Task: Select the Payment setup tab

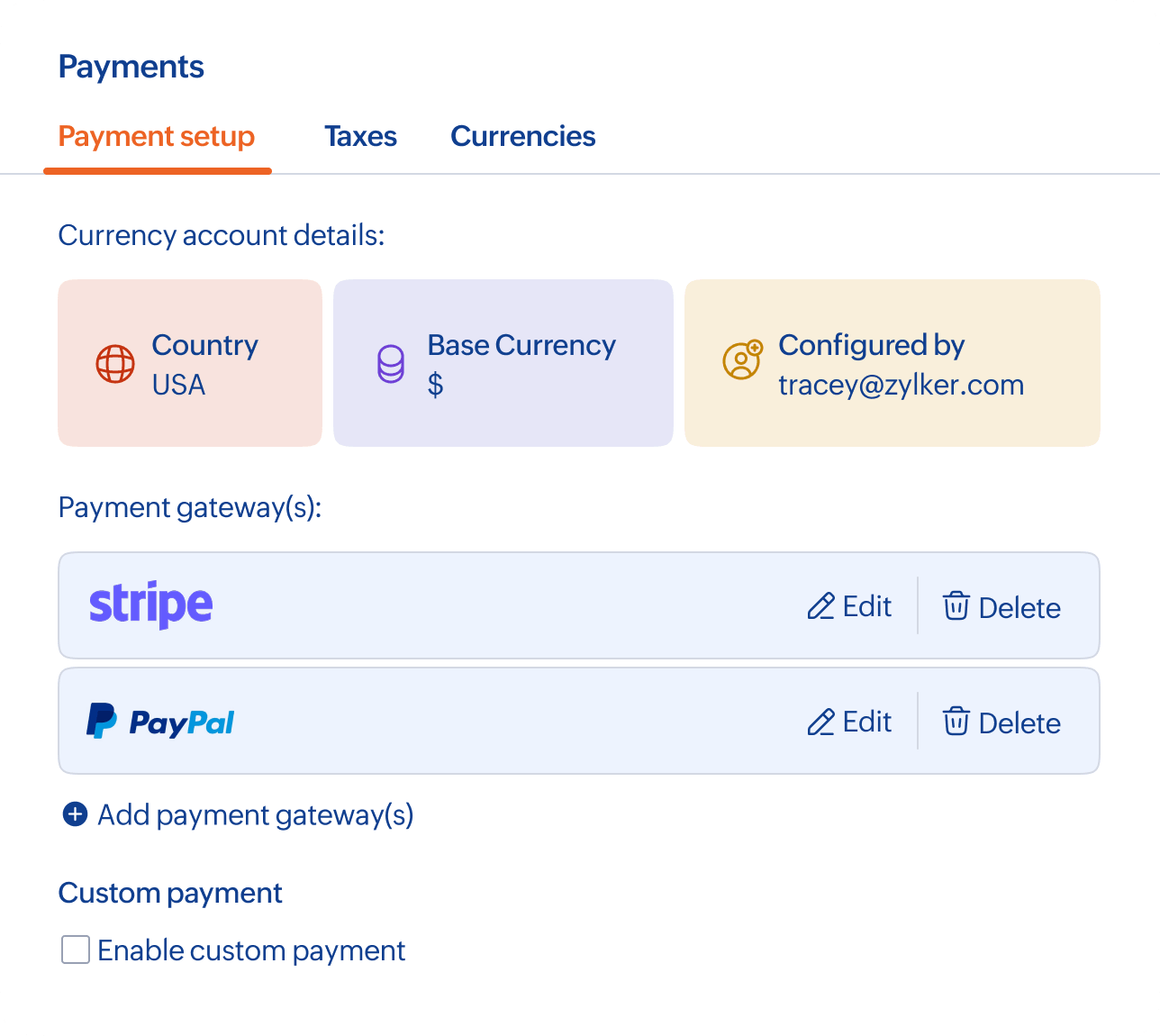Action: 156,136
